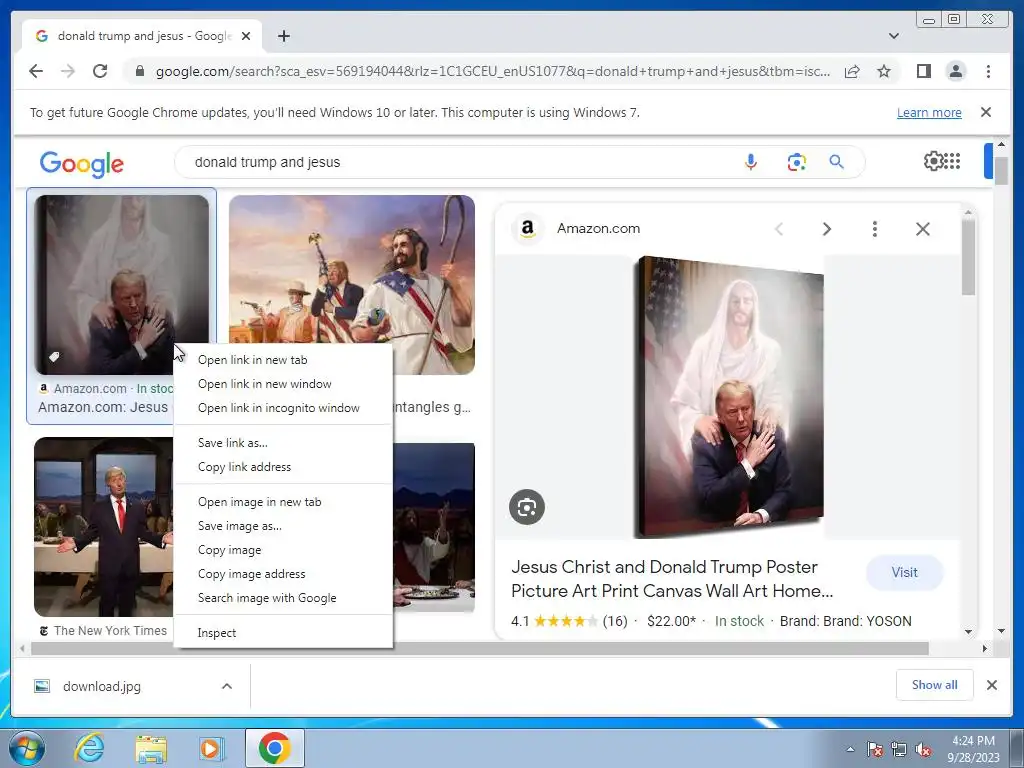Show hidden system tray icons arrow

coord(850,749)
